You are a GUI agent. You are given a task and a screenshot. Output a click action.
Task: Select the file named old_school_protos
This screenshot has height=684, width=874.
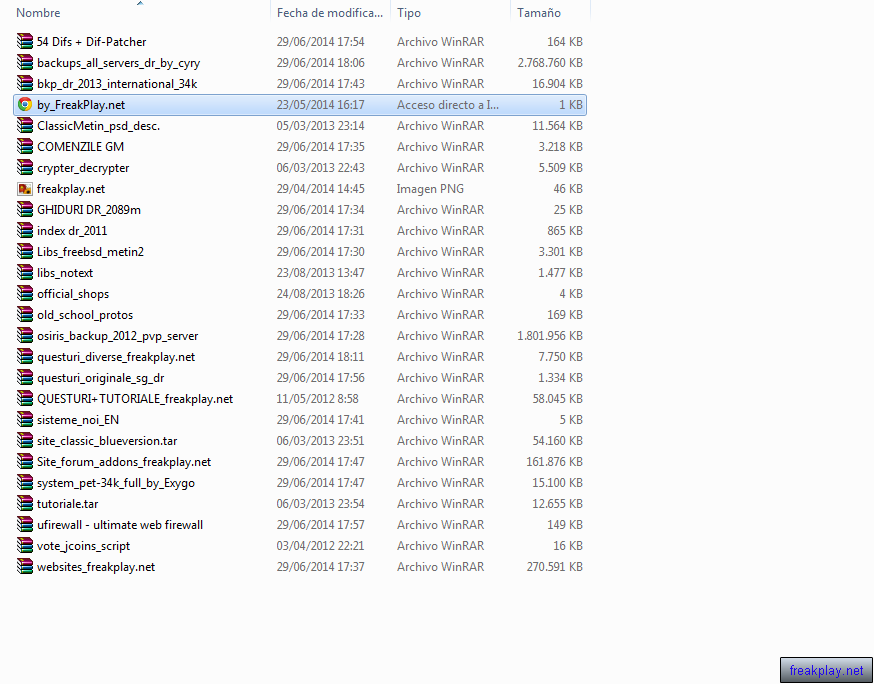[85, 315]
